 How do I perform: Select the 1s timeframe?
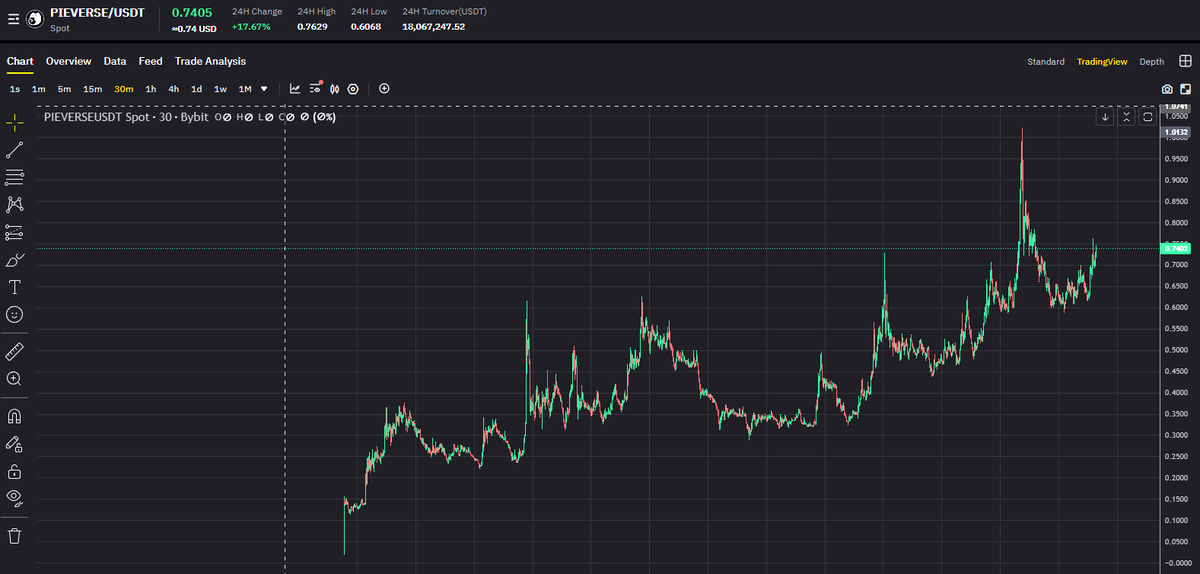pyautogui.click(x=14, y=89)
